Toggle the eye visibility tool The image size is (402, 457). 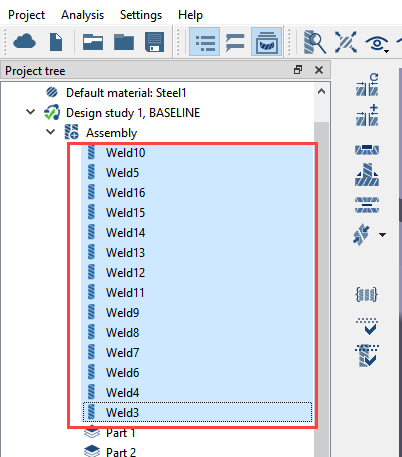click(377, 43)
